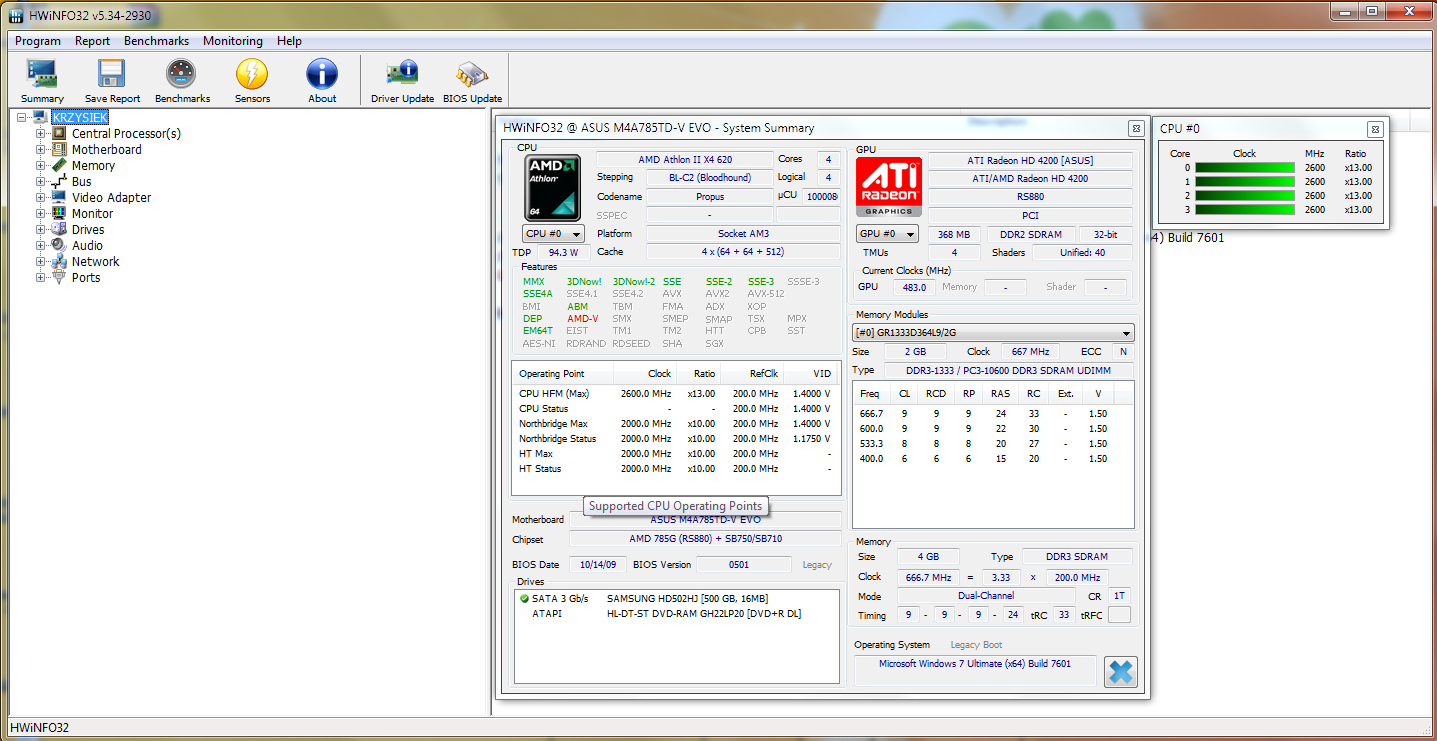Select the Ports tree item
This screenshot has height=741, width=1437.
(x=86, y=278)
